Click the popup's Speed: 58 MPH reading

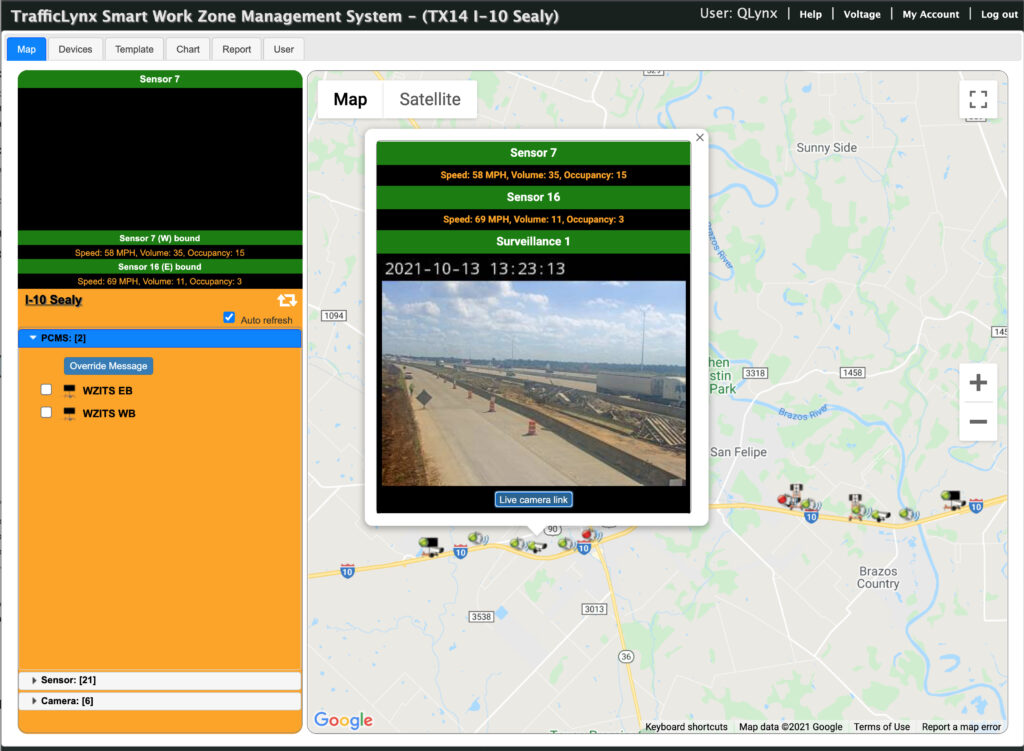coord(534,175)
